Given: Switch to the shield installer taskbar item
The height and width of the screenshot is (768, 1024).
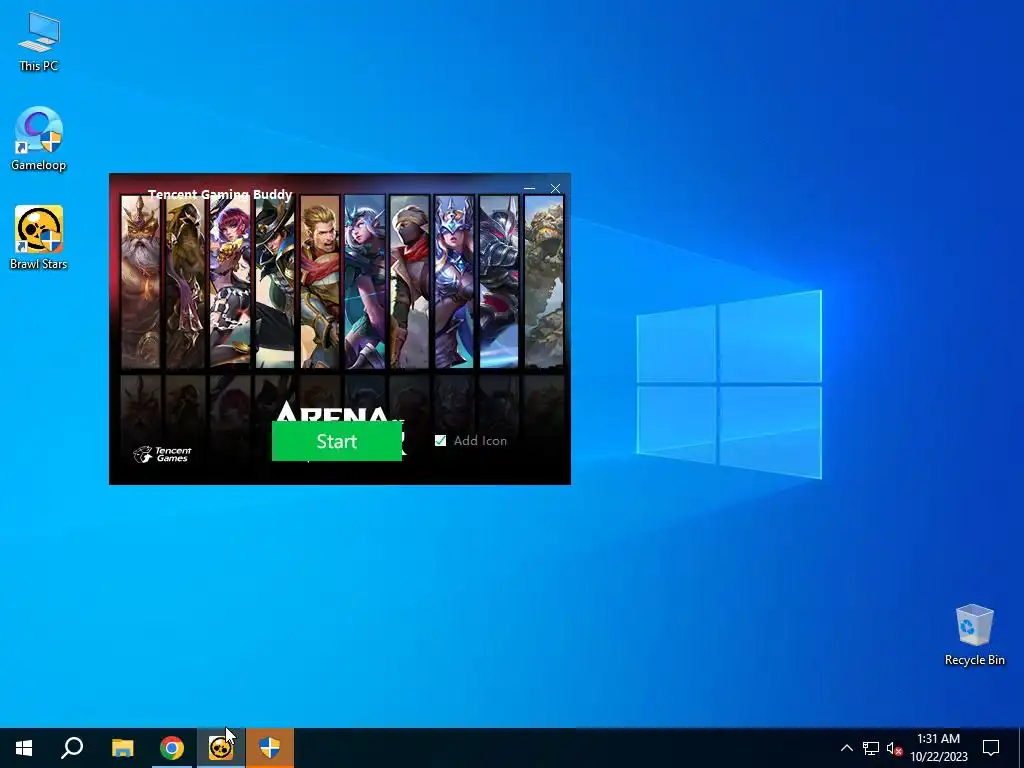Looking at the screenshot, I should (270, 748).
